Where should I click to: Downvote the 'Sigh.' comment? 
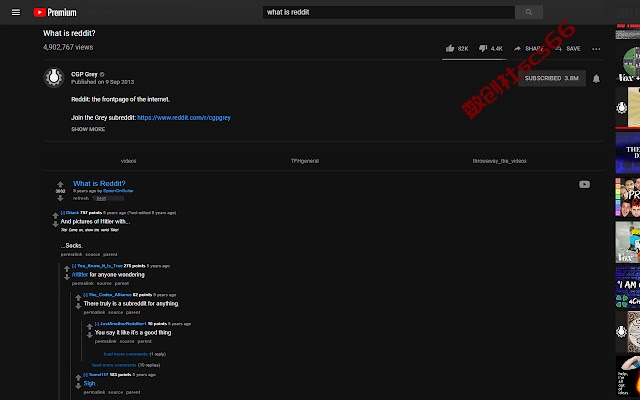(78, 387)
